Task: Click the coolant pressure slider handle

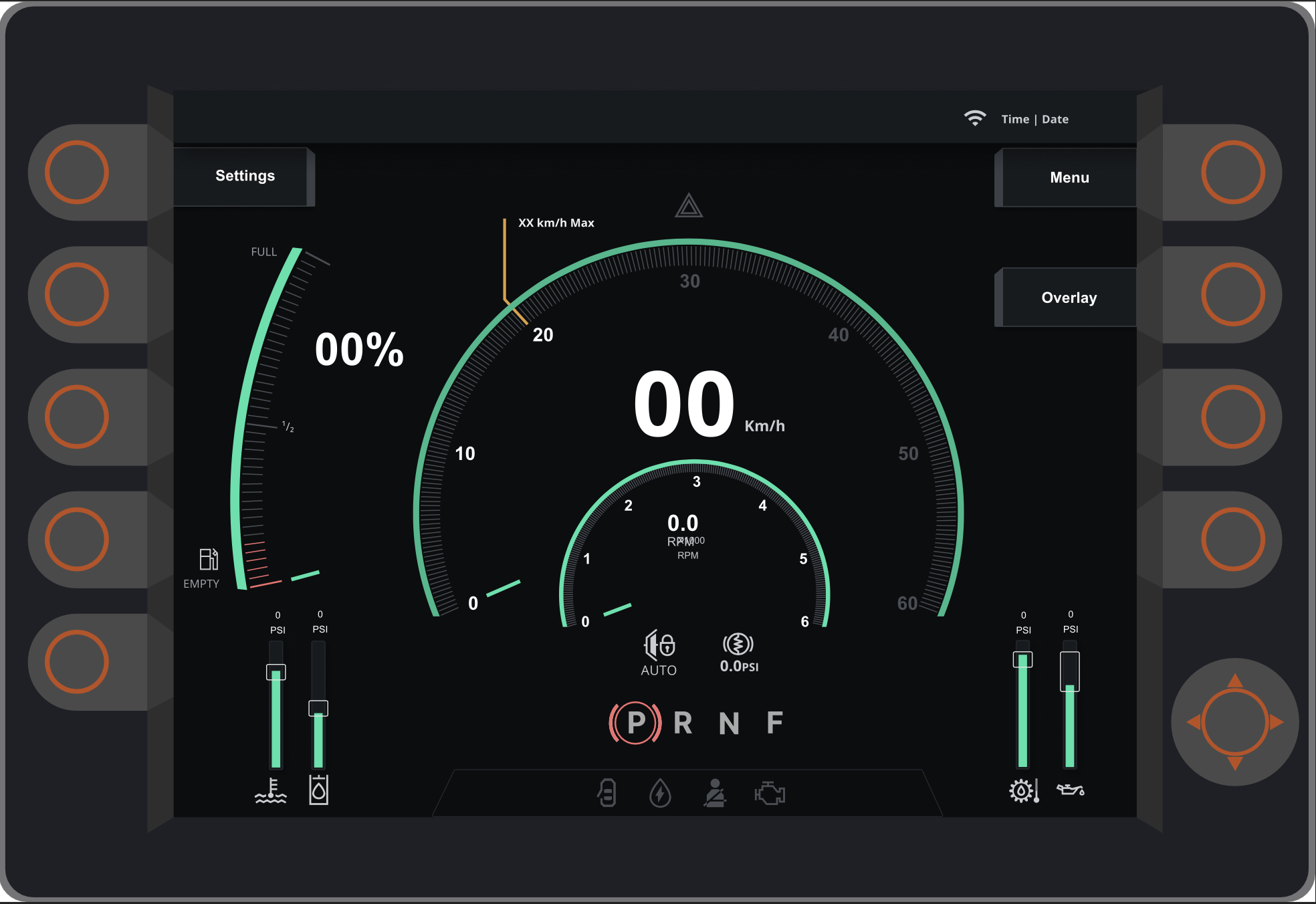Action: pyautogui.click(x=276, y=672)
